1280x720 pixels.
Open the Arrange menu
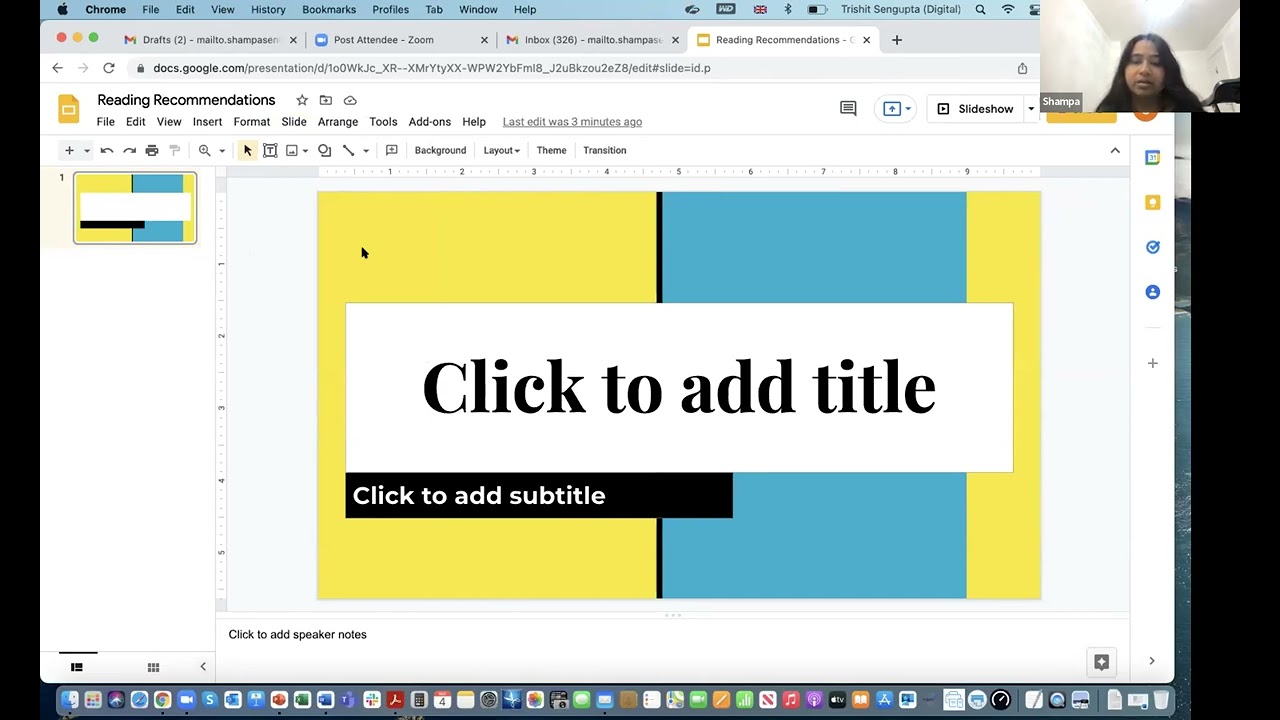(338, 122)
